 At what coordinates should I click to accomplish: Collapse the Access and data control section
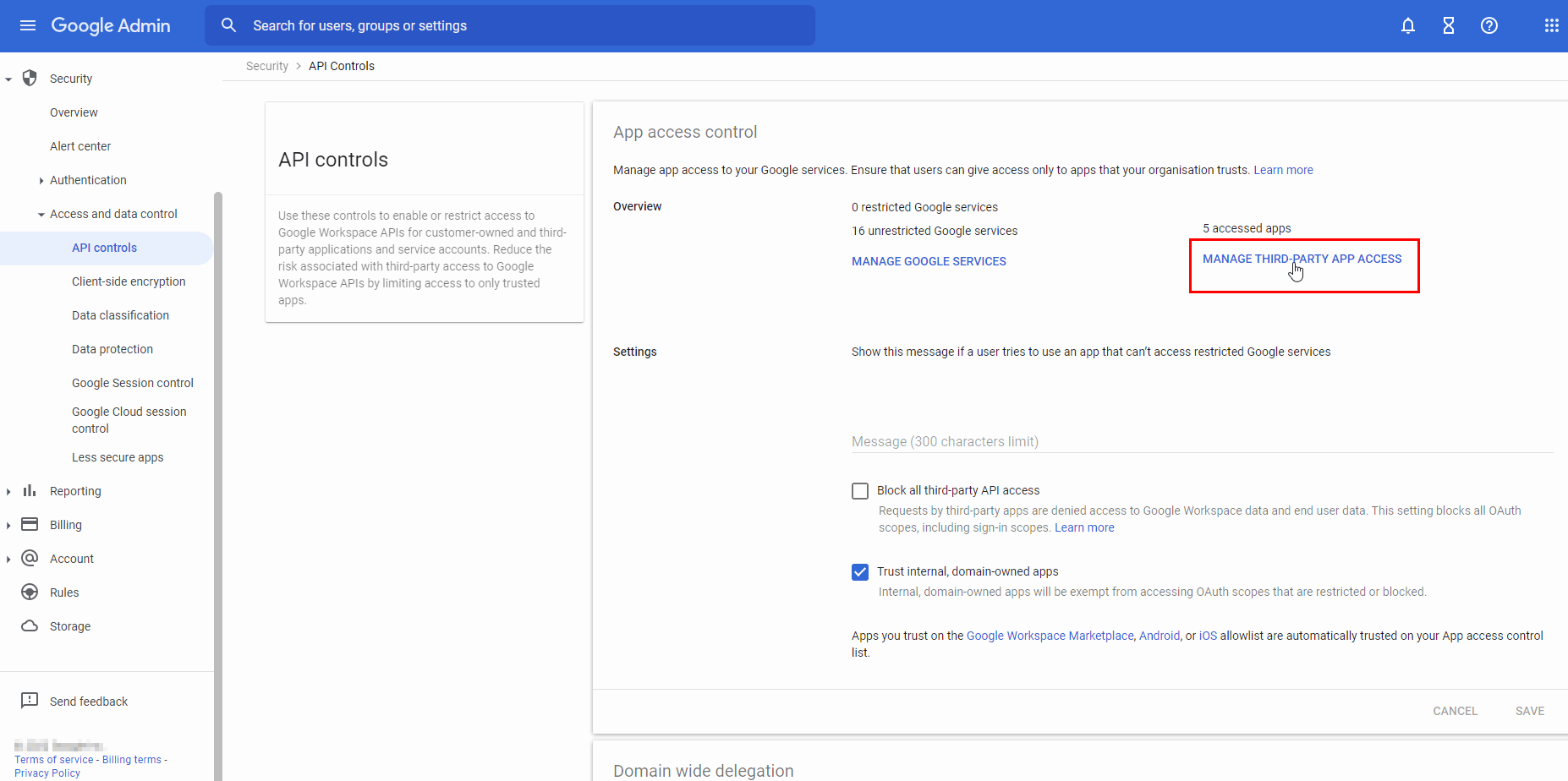point(41,214)
